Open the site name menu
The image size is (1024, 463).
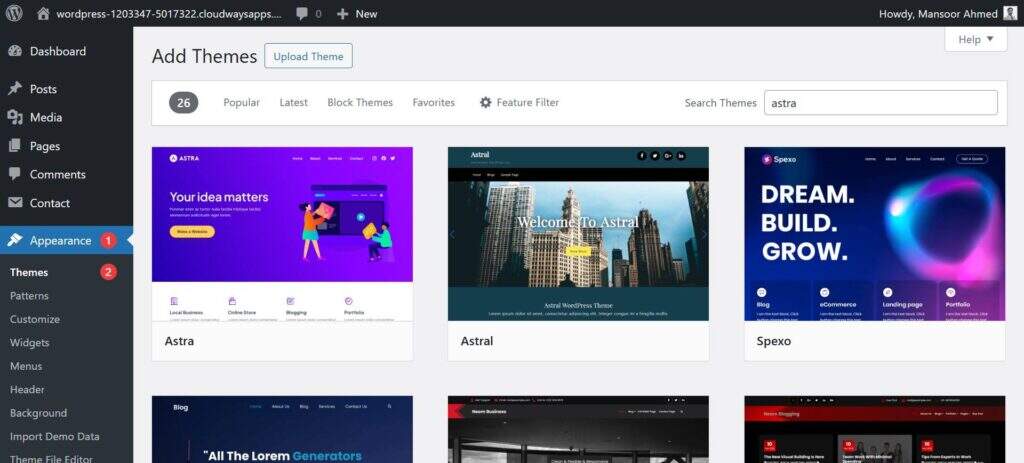click(x=160, y=14)
